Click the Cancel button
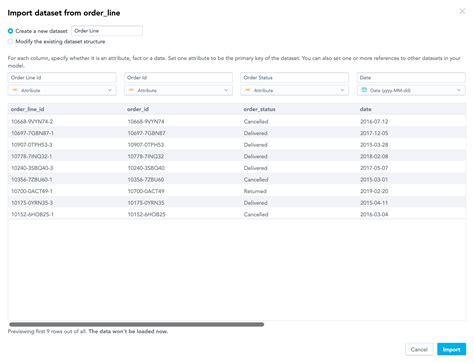Viewport: 474px width, 363px height. point(419,349)
